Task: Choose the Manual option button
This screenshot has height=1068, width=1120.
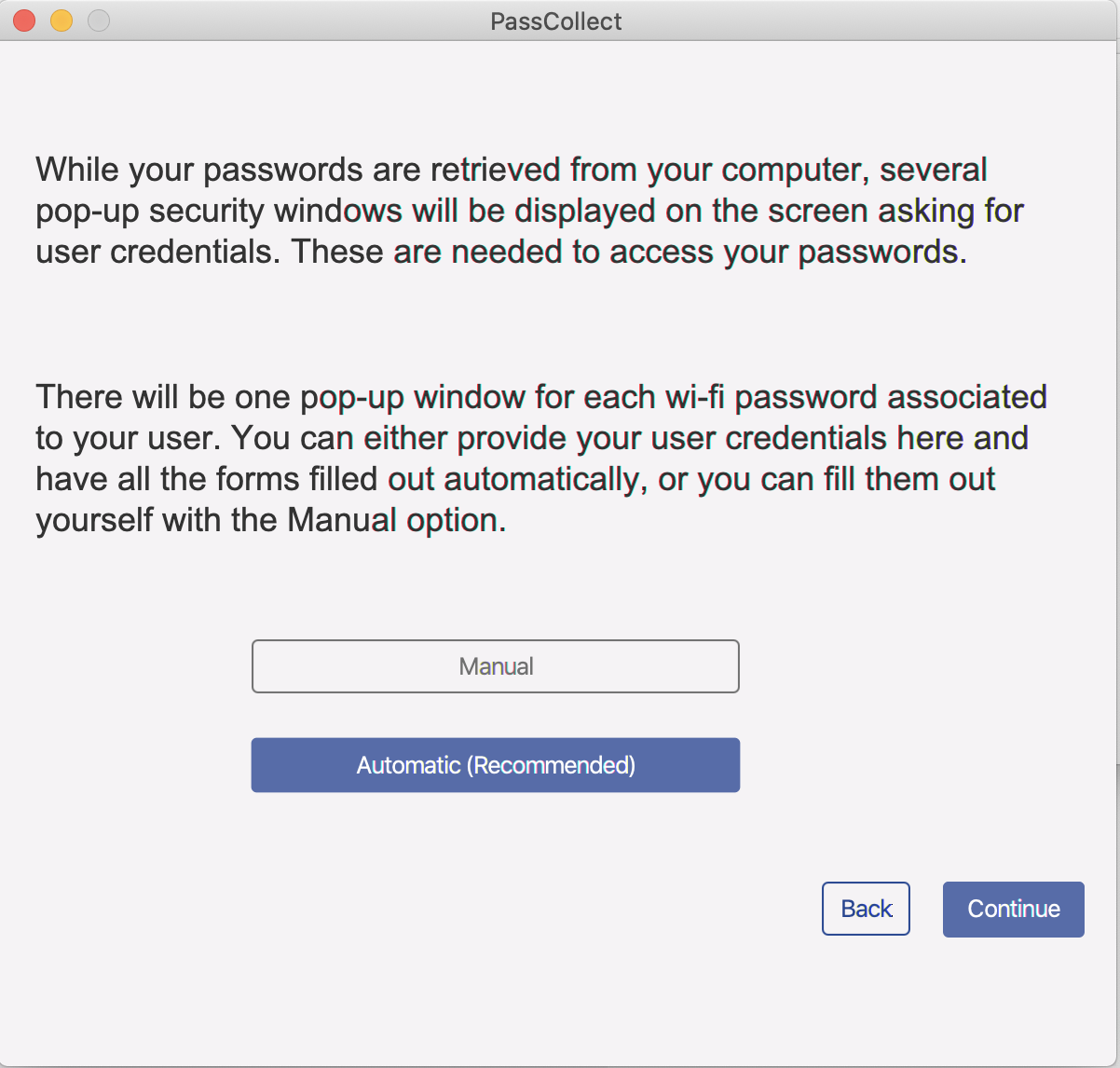Action: click(x=496, y=666)
